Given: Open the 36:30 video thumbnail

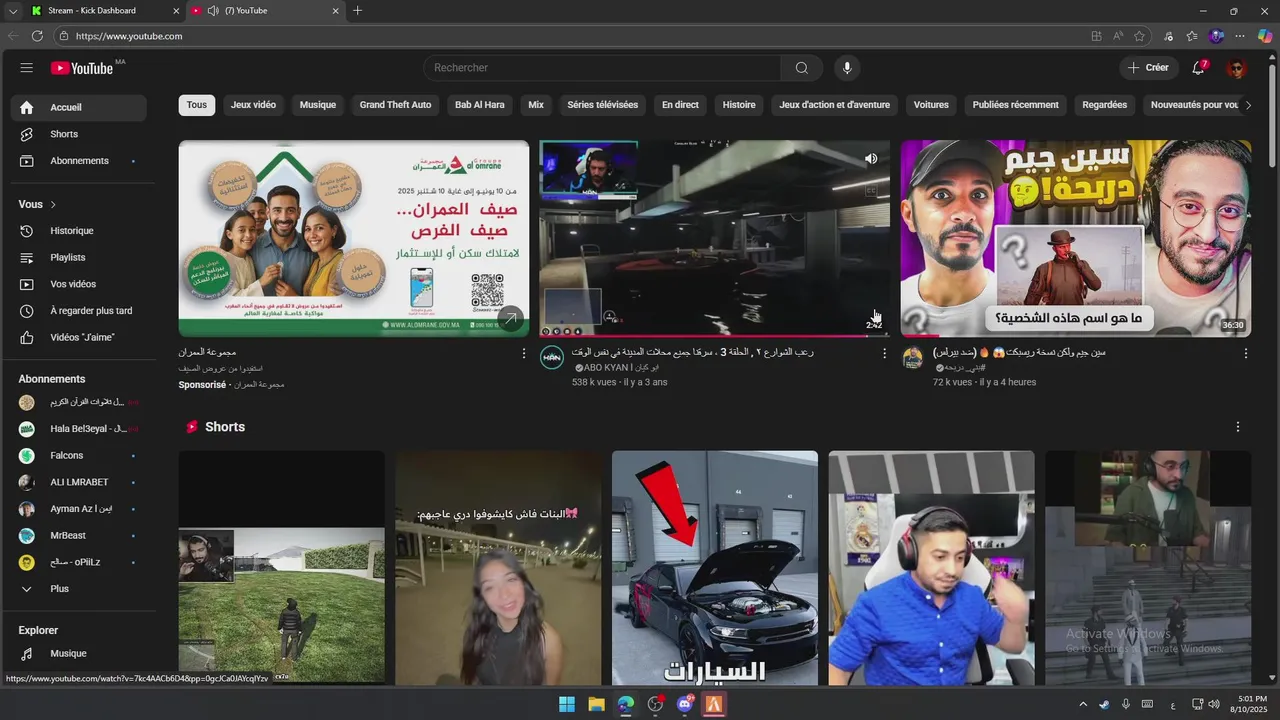Looking at the screenshot, I should tap(1076, 238).
